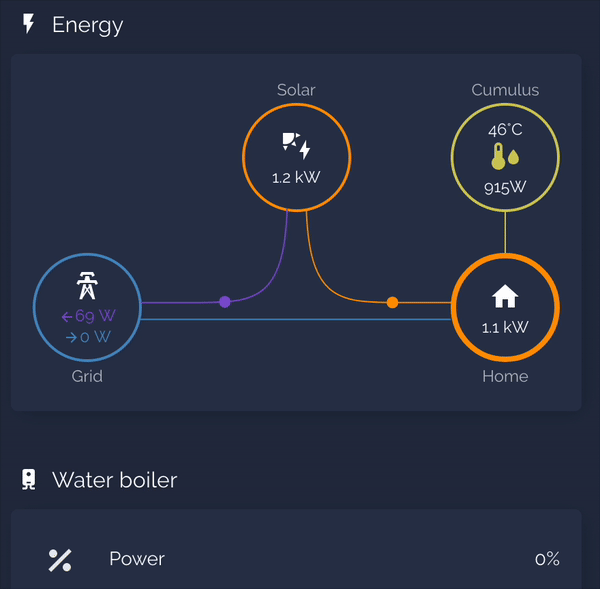The image size is (600, 589).
Task: Click the orange flow dot toward Home
Action: [x=392, y=301]
